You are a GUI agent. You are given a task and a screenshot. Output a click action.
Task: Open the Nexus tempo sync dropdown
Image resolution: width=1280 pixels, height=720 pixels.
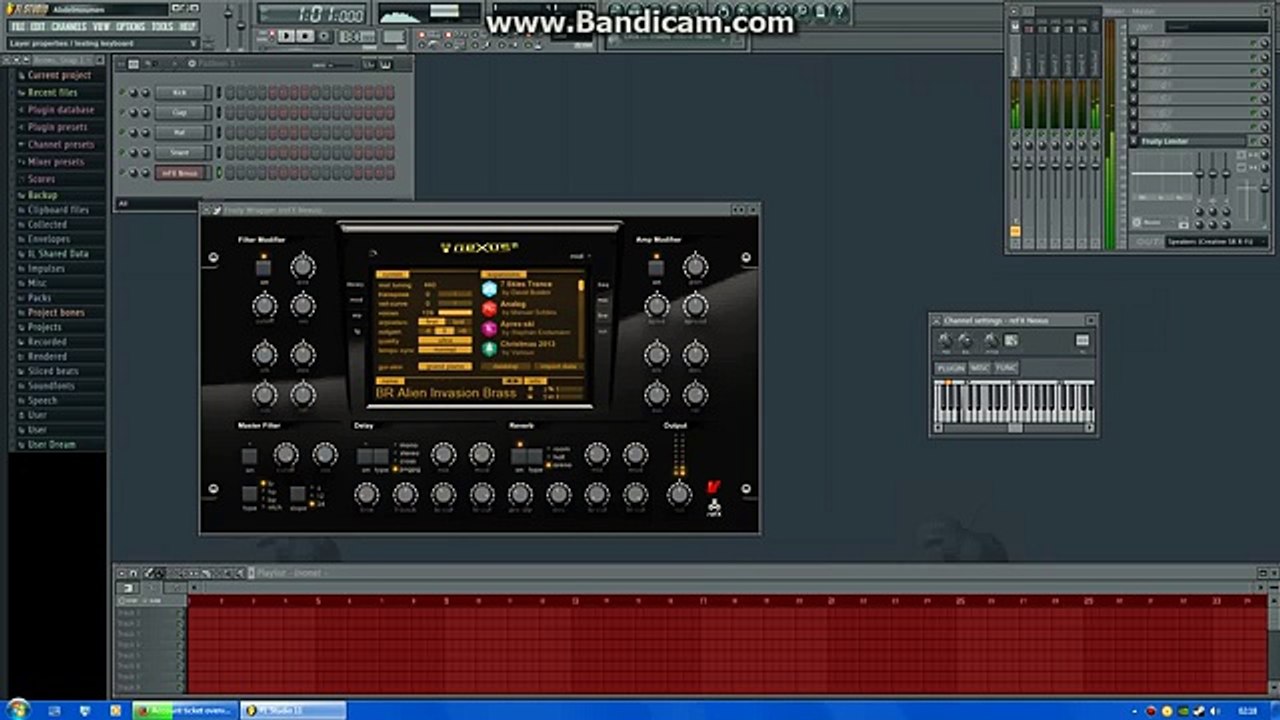coord(444,349)
